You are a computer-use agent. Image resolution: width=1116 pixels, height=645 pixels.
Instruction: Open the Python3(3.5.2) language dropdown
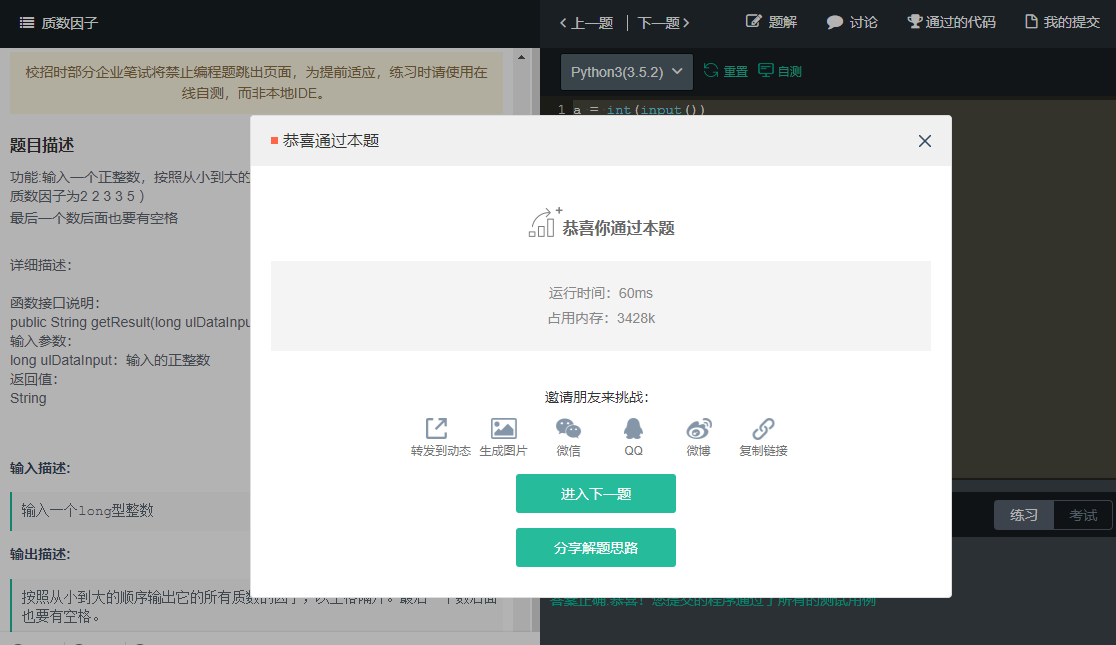(x=626, y=72)
